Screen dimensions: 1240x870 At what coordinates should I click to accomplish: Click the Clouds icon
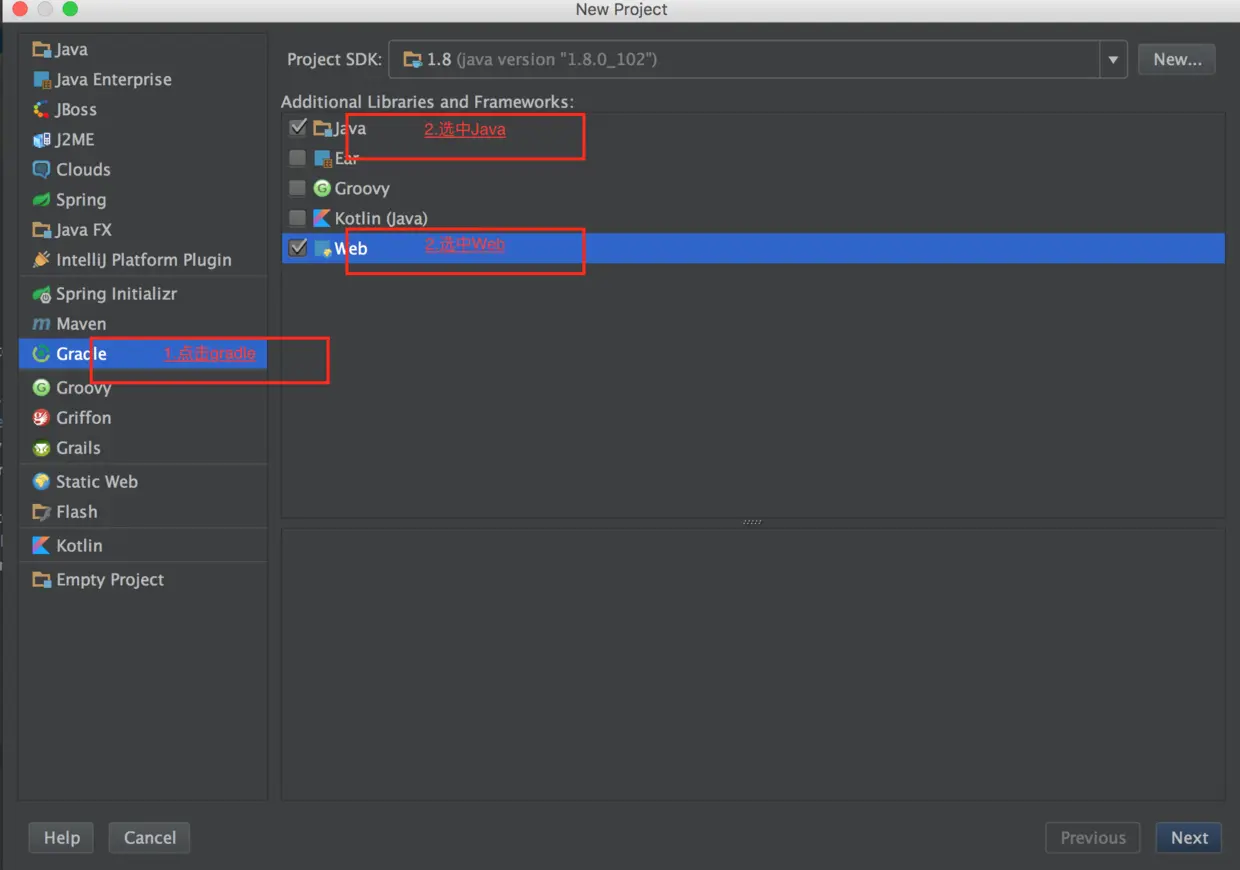(41, 170)
